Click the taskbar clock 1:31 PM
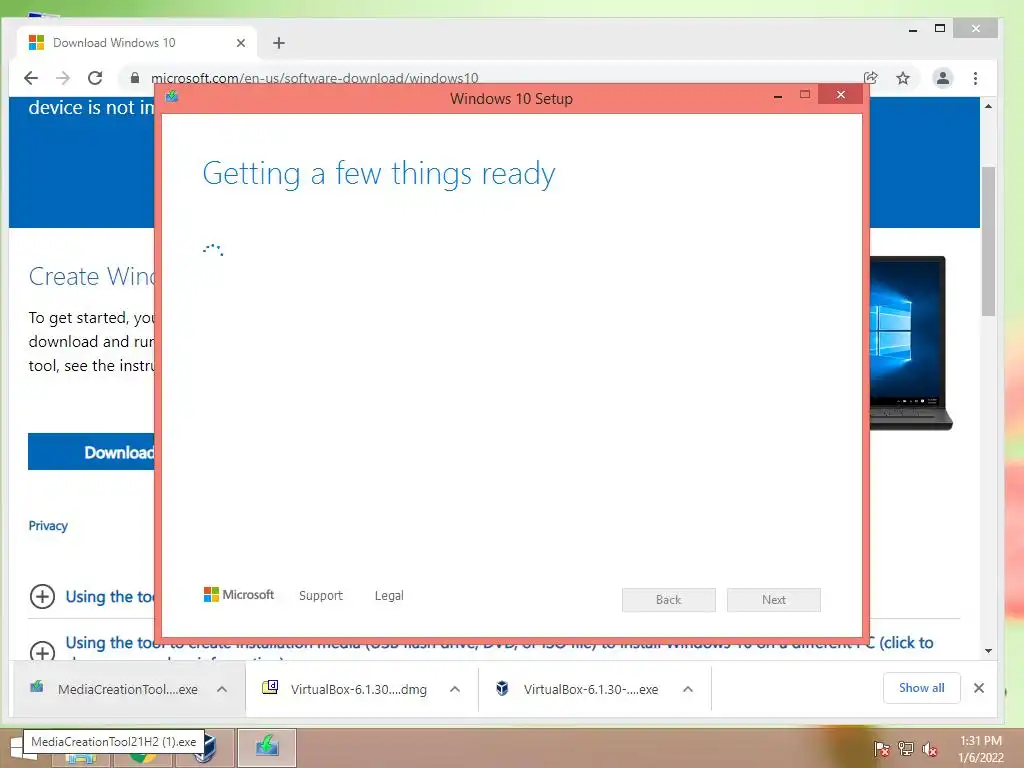This screenshot has height=768, width=1024. (980, 741)
